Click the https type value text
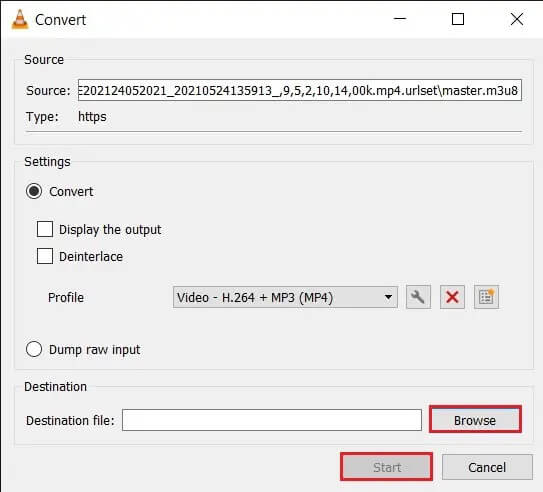The height and width of the screenshot is (492, 543). pyautogui.click(x=92, y=117)
